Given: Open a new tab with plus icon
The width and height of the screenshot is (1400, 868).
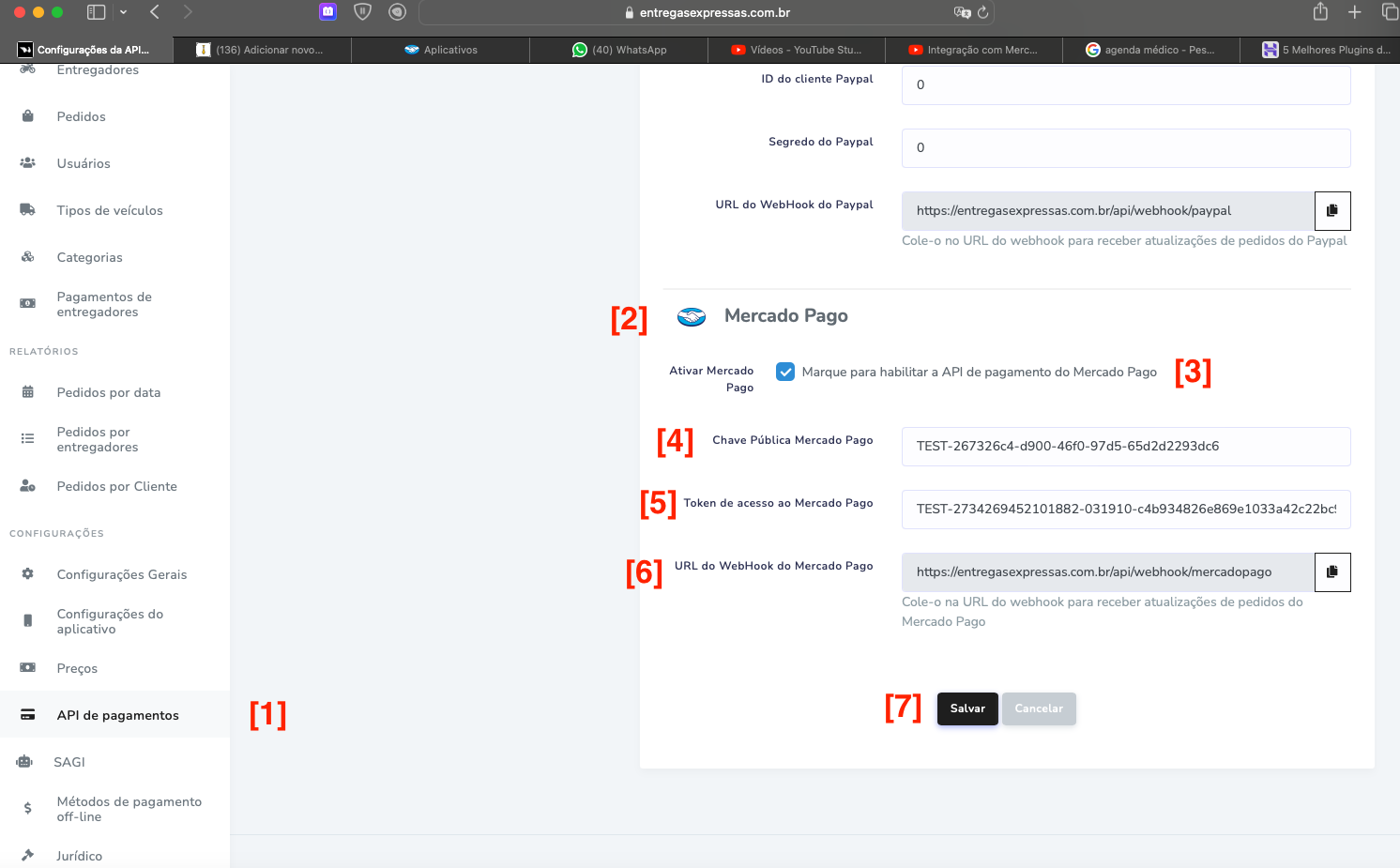Looking at the screenshot, I should (x=1354, y=12).
